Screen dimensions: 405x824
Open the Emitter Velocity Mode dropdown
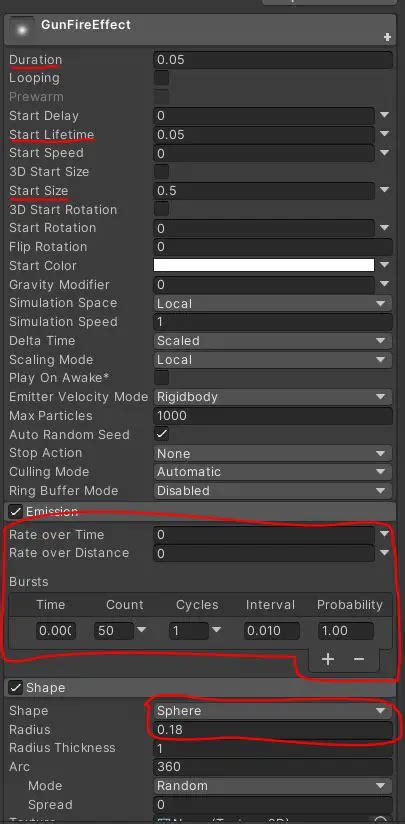point(273,397)
